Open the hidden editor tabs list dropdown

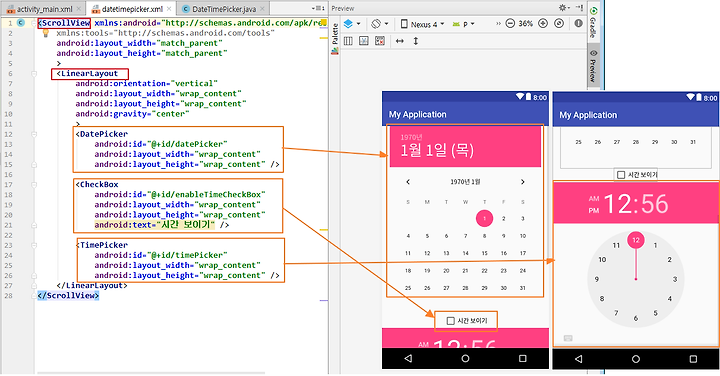point(318,8)
